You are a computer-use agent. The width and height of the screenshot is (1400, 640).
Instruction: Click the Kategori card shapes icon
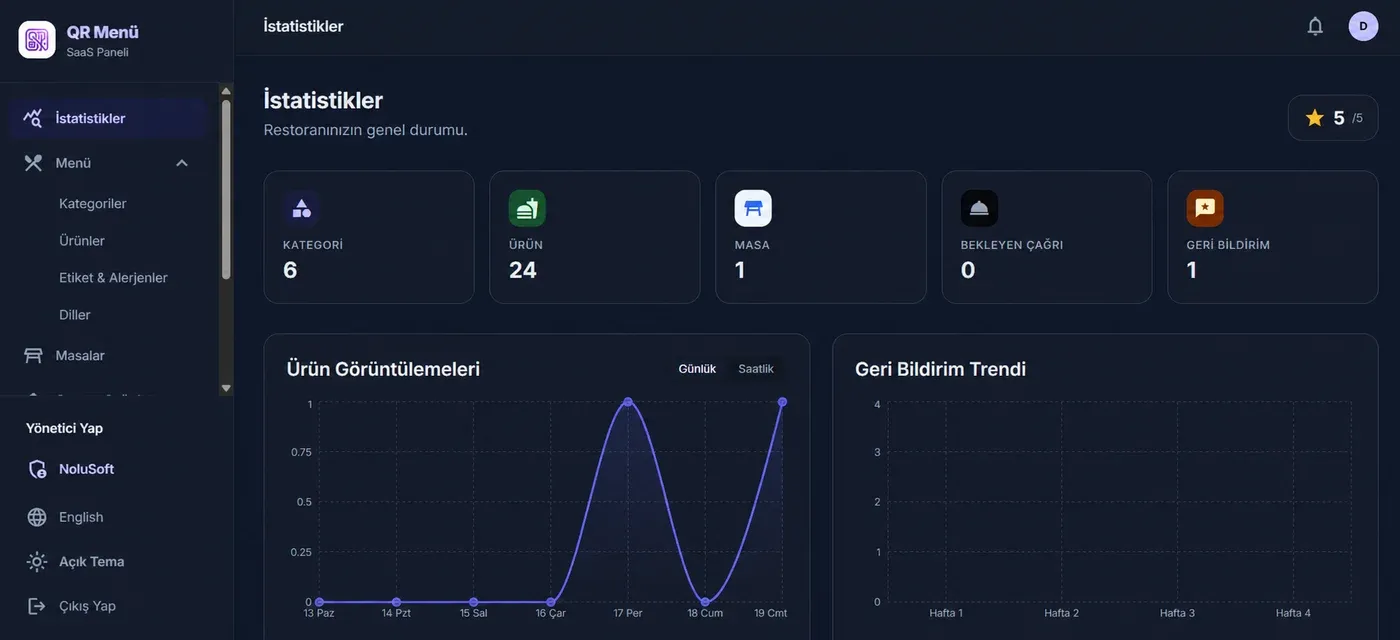point(301,208)
